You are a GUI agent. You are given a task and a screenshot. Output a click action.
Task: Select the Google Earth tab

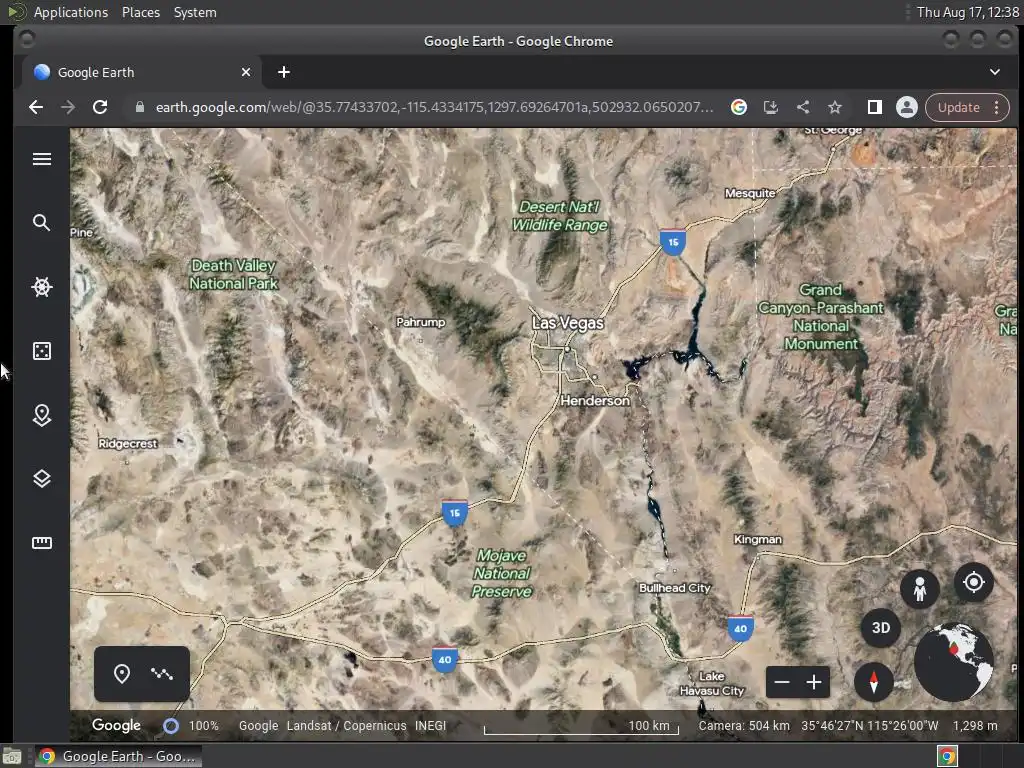[142, 72]
